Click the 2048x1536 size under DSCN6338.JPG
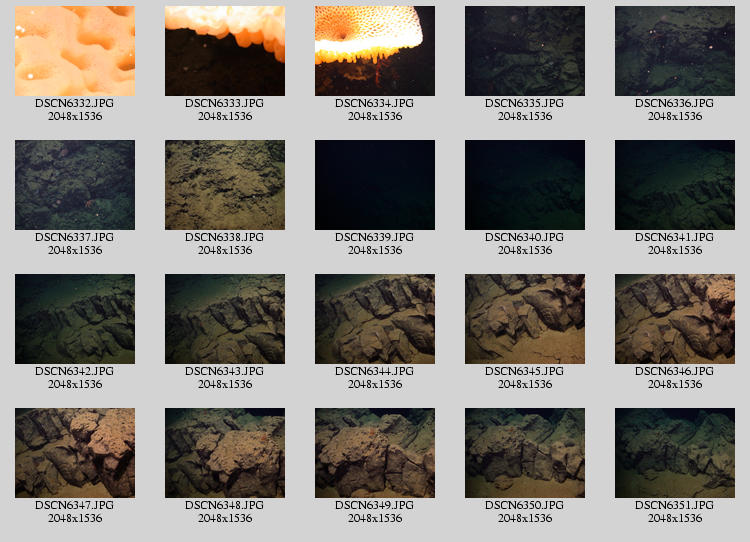 [x=225, y=250]
